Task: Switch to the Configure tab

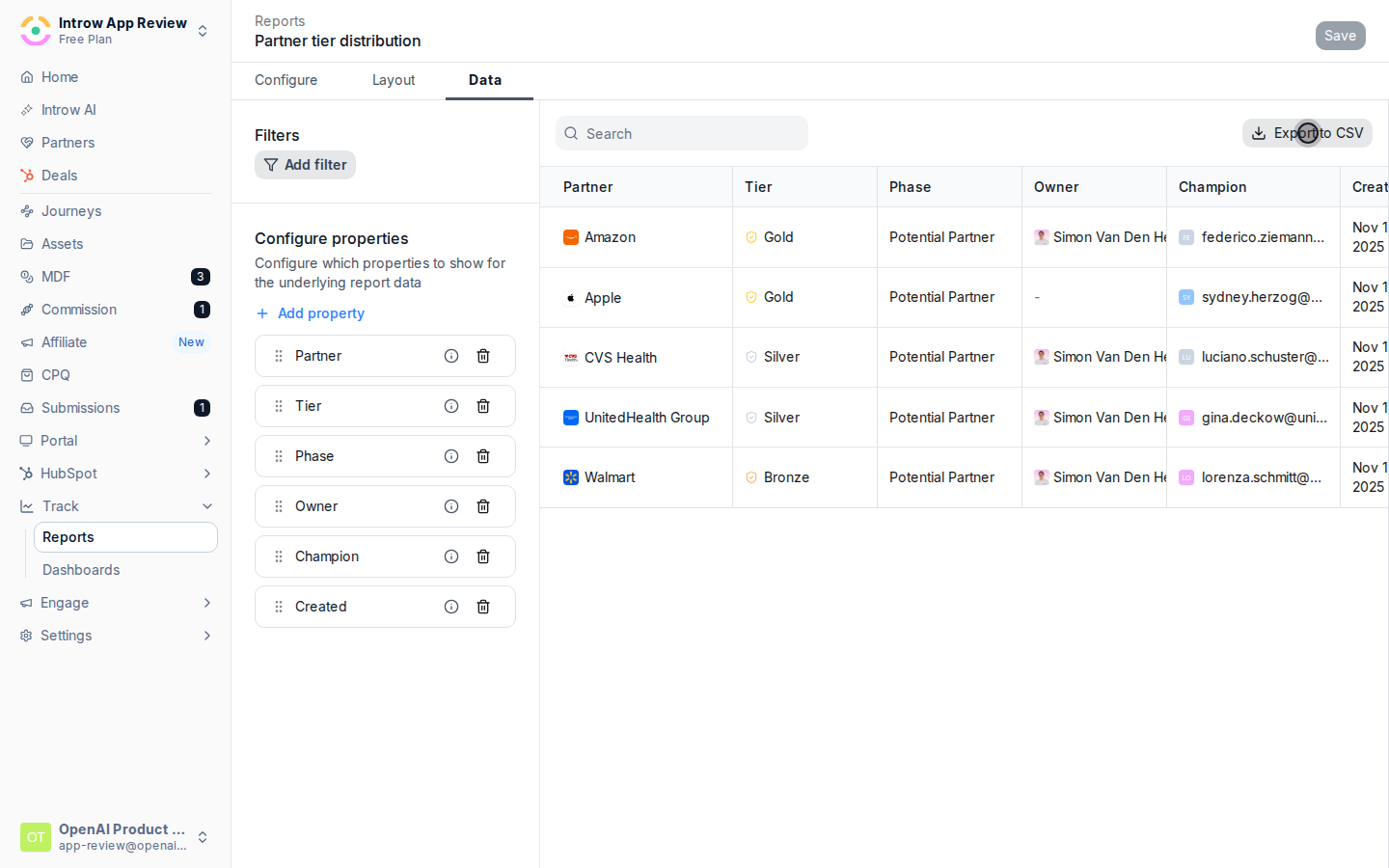Action: click(x=286, y=80)
